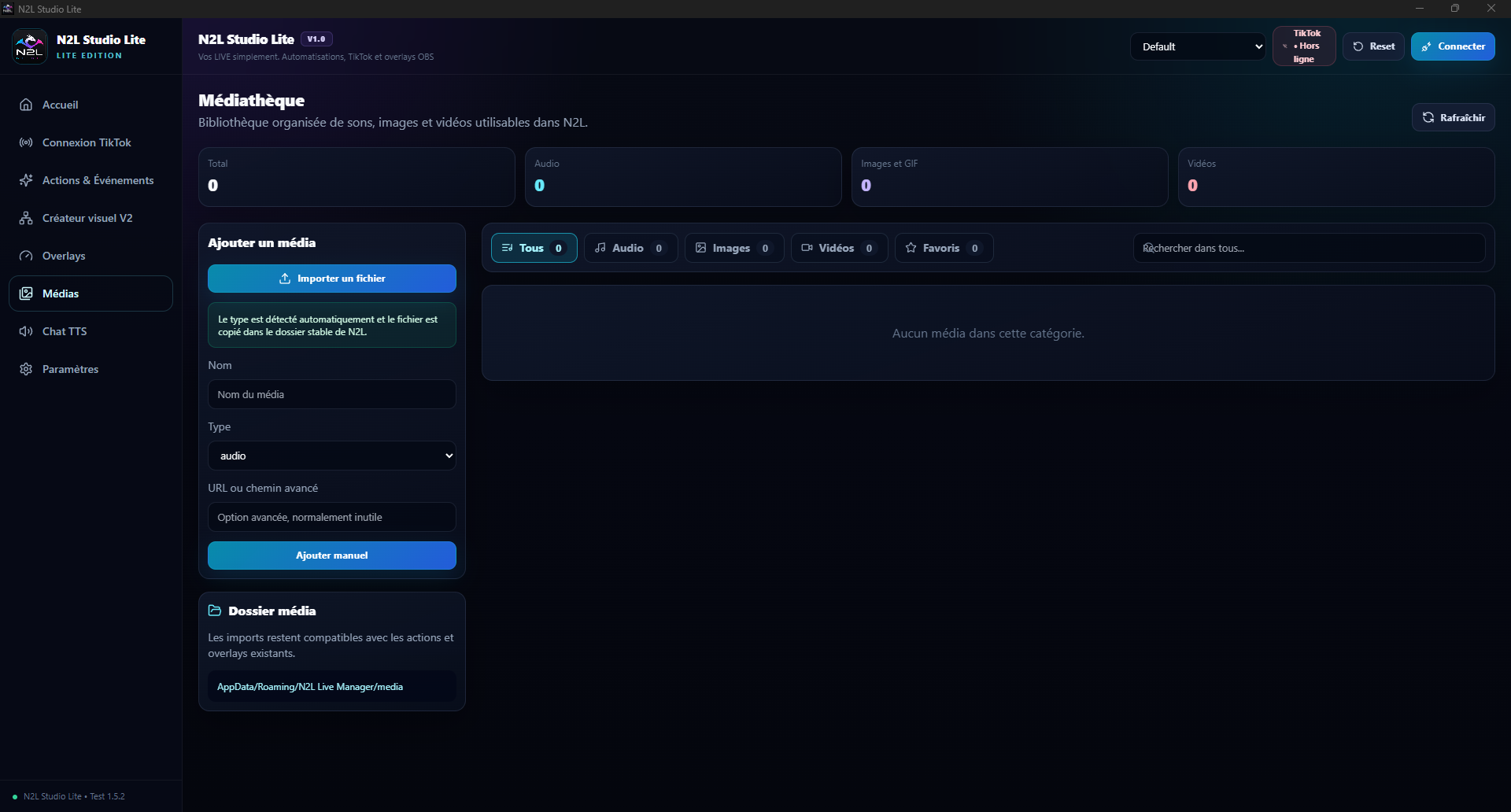Click the Overlays gauge icon
The image size is (1511, 812).
coord(26,256)
